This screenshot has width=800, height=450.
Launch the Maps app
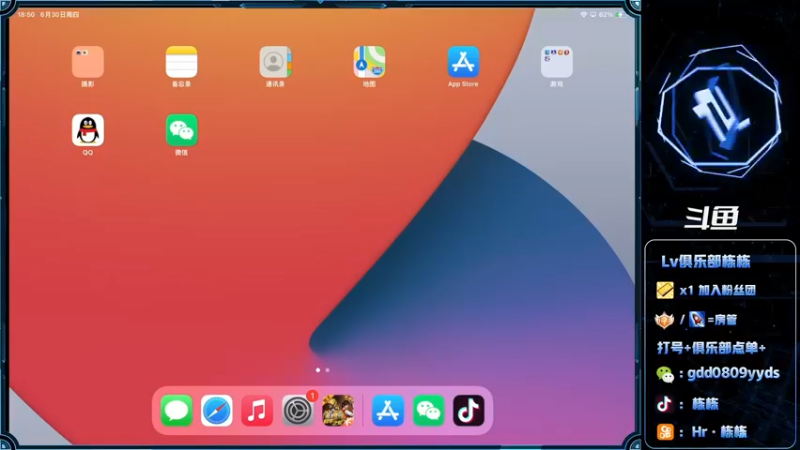click(x=369, y=62)
